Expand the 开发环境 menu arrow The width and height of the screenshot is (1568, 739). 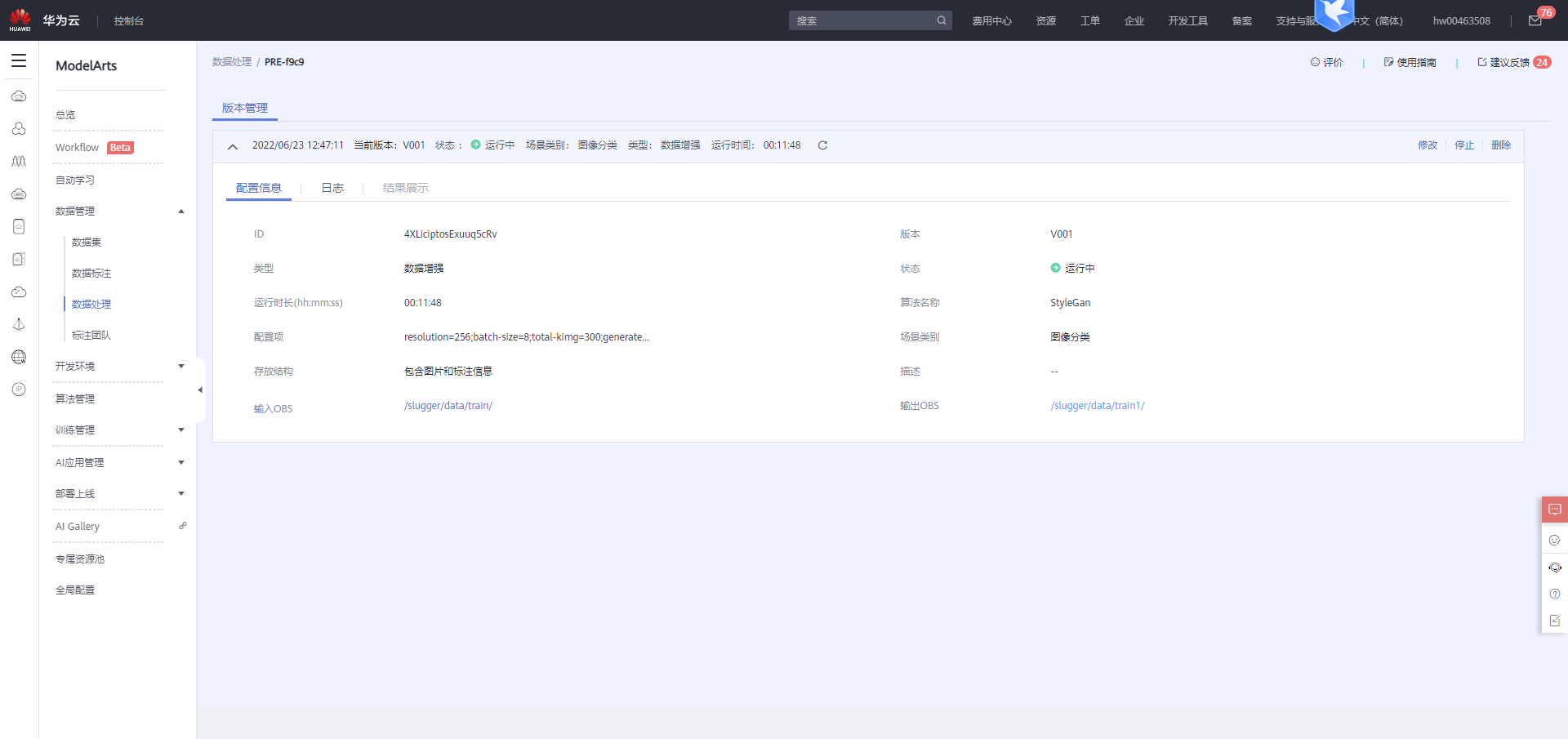point(181,366)
